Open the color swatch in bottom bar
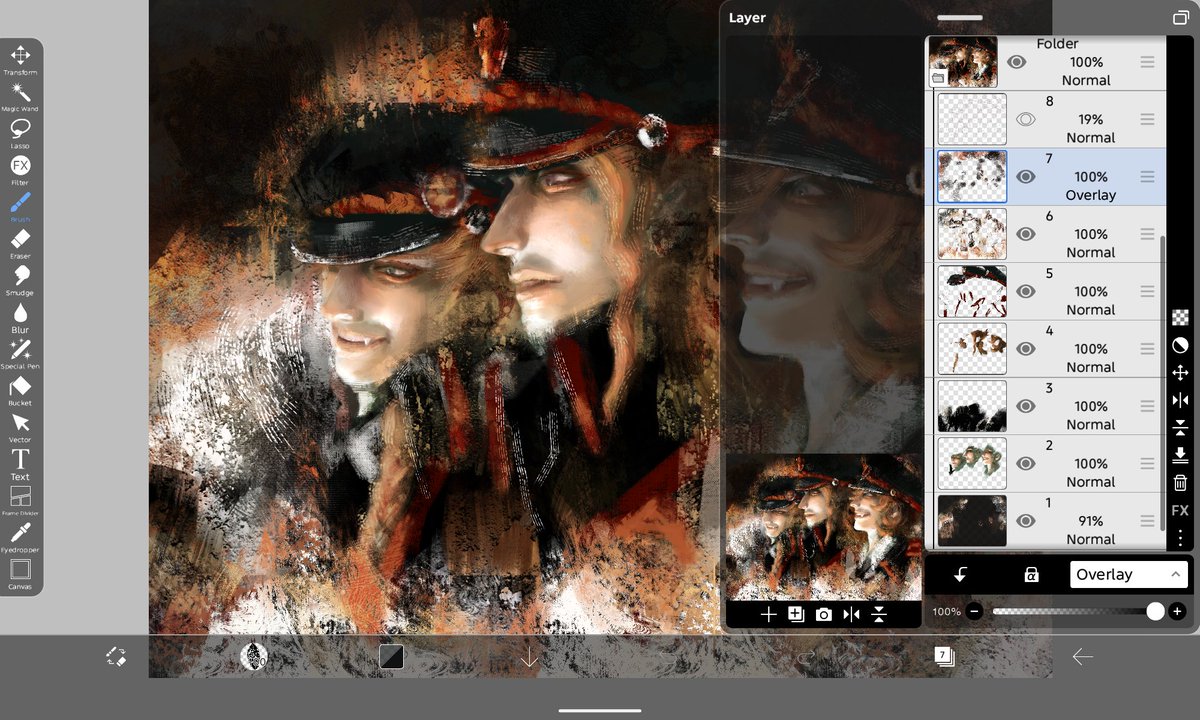 pos(391,656)
